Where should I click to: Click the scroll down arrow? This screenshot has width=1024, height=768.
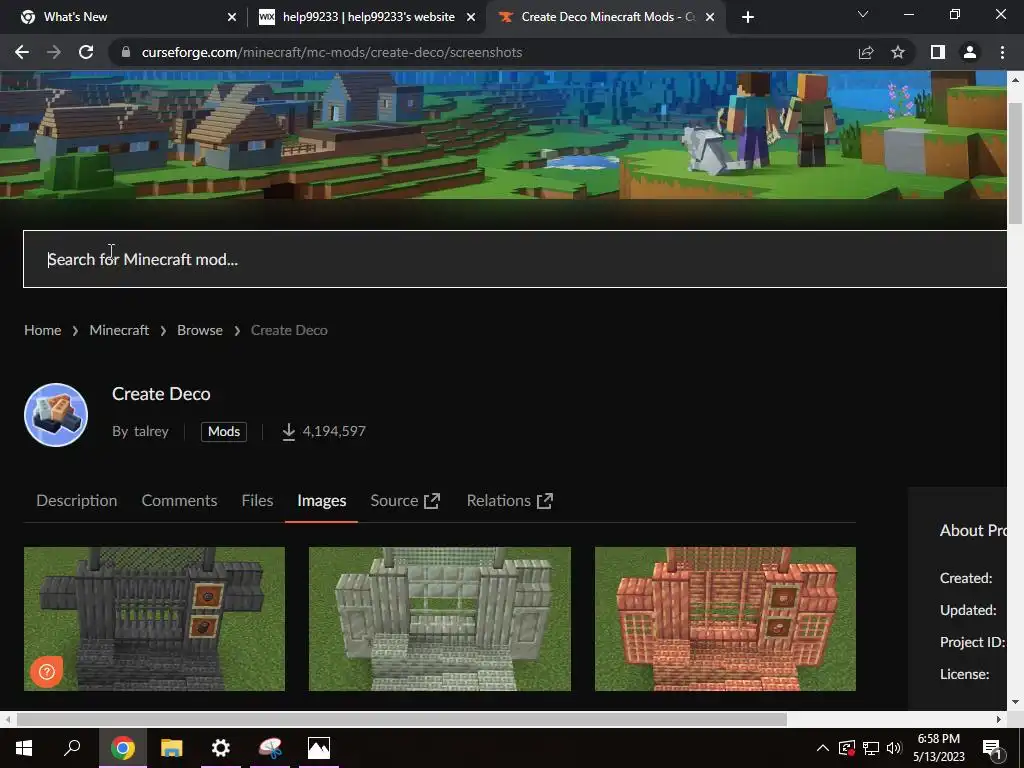[x=1015, y=702]
